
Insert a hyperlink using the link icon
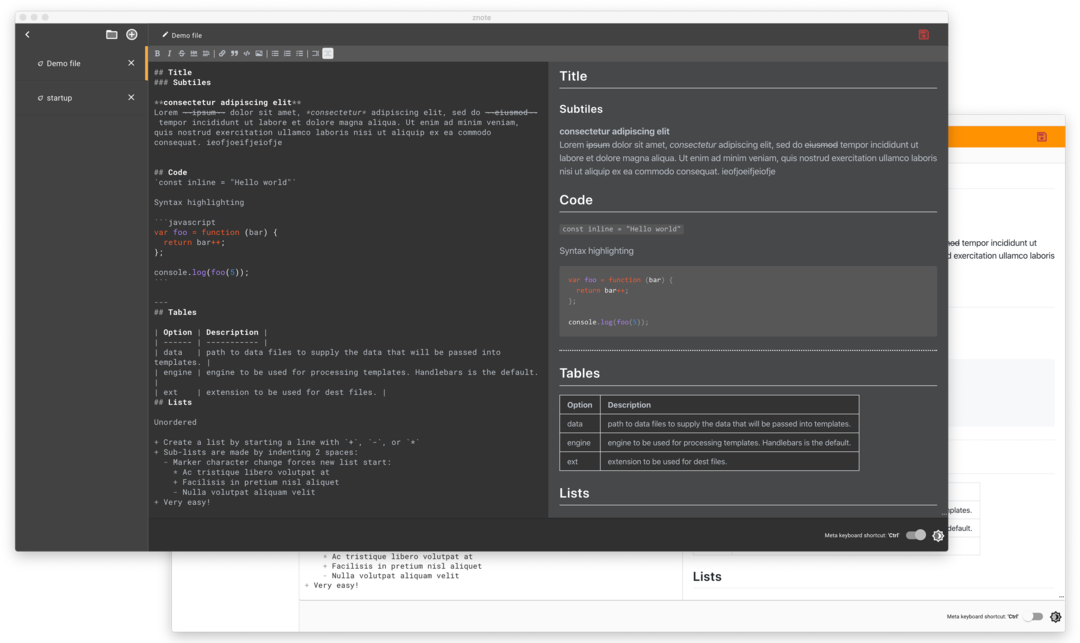222,53
